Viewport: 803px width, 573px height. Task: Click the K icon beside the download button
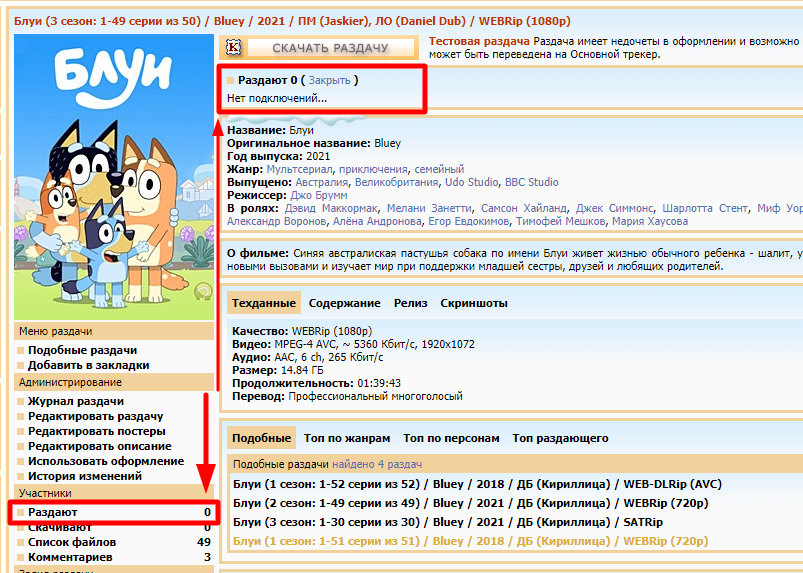coord(234,48)
